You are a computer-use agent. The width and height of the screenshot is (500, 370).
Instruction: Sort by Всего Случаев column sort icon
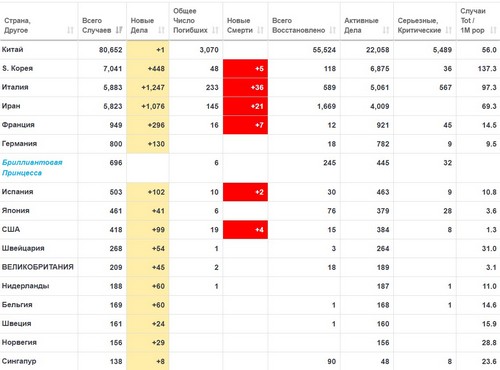tap(119, 30)
